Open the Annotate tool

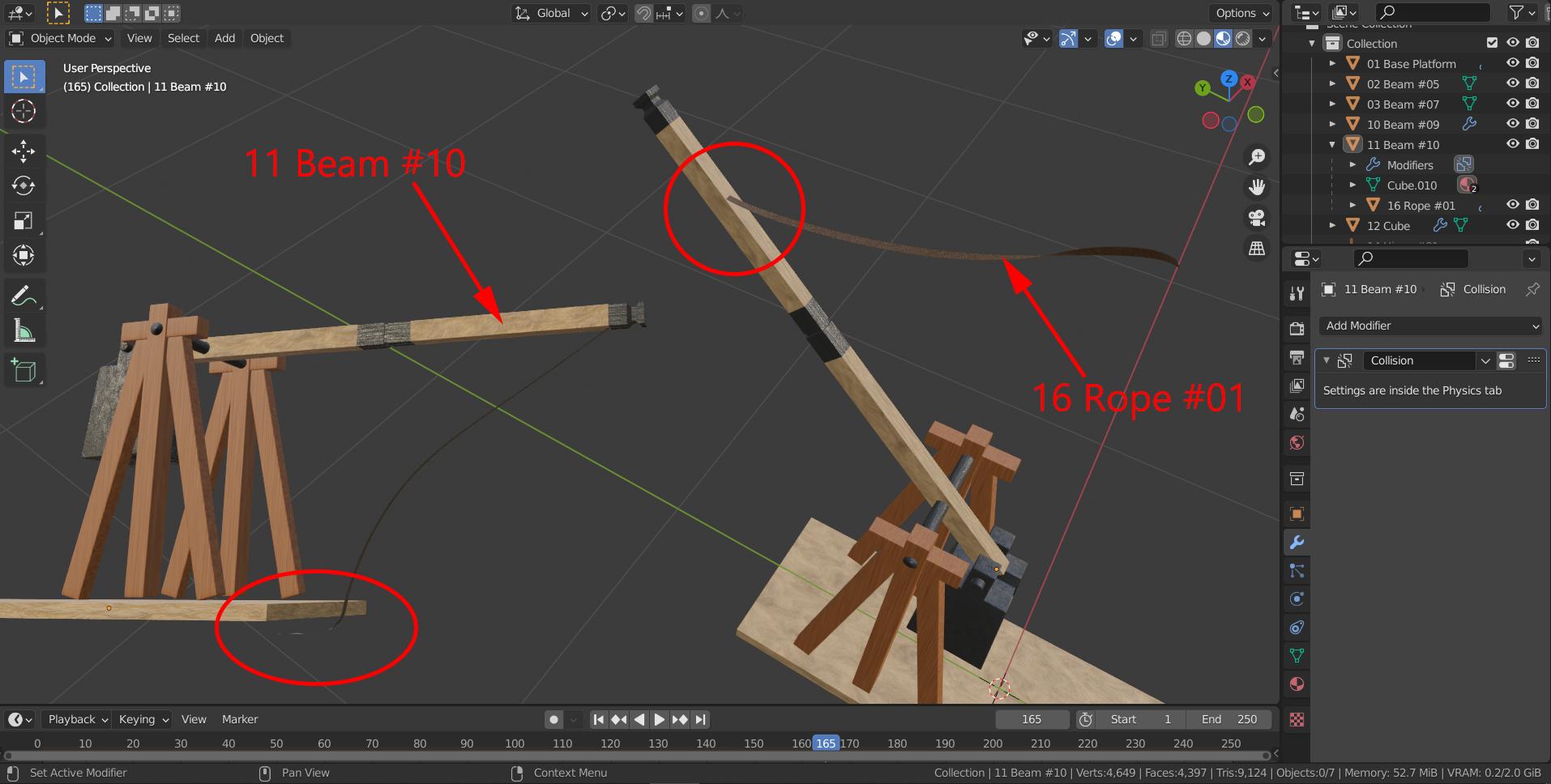tap(23, 295)
